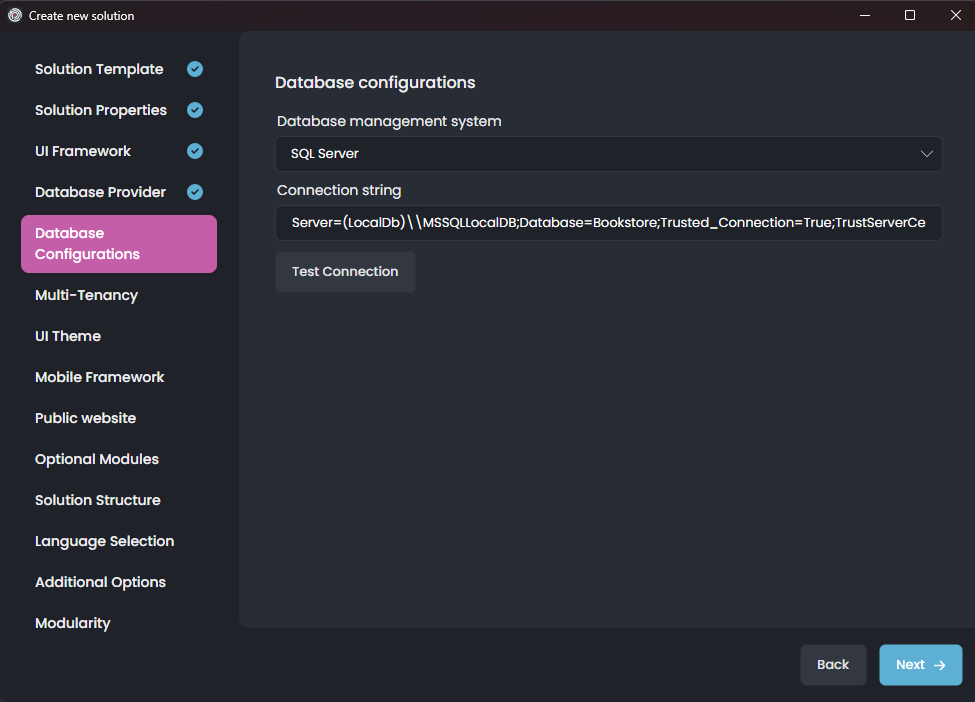This screenshot has width=975, height=702.
Task: Click the checkmark icon beside Database Provider
Action: tap(194, 192)
